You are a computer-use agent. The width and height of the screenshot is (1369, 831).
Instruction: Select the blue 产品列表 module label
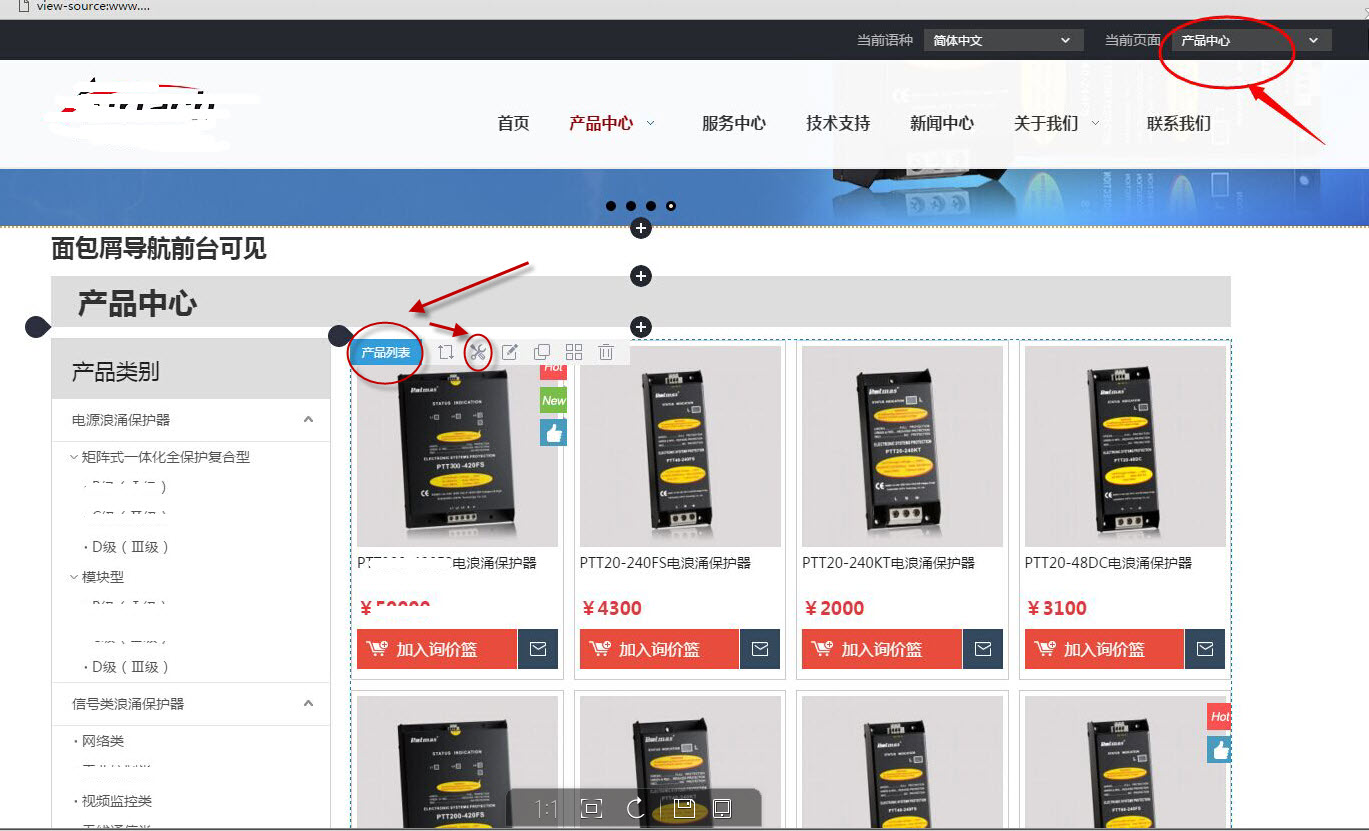tap(386, 353)
